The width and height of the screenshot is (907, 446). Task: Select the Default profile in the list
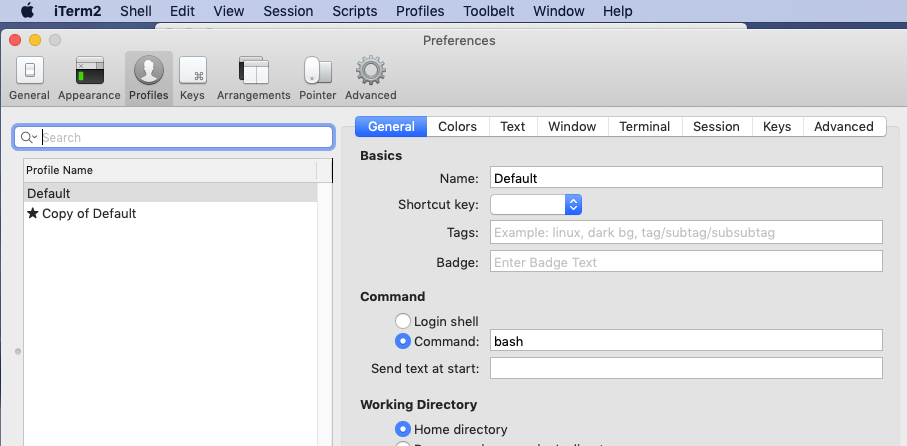coord(171,193)
